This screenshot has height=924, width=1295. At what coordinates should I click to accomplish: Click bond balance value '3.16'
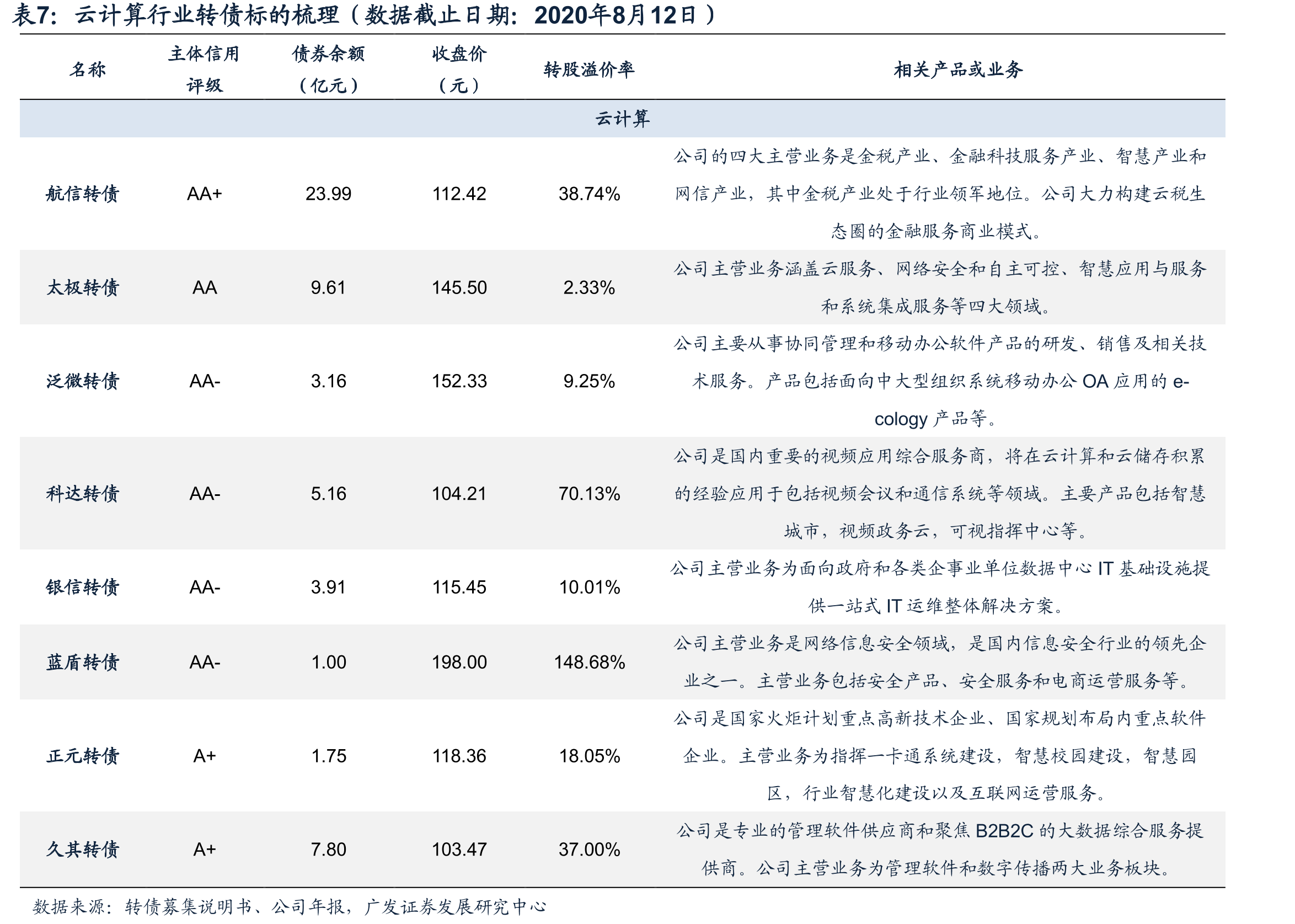pos(328,381)
